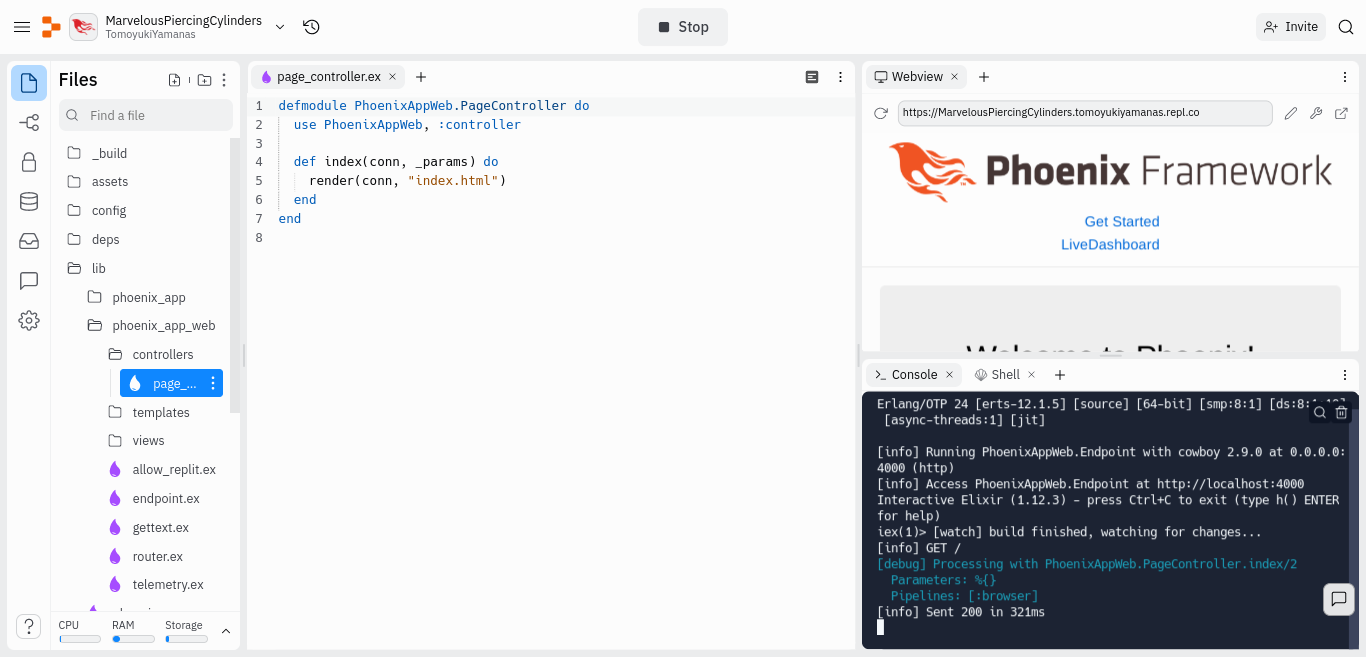Open the Version control sidebar icon
Viewport: 1366px width, 657px height.
(29, 123)
